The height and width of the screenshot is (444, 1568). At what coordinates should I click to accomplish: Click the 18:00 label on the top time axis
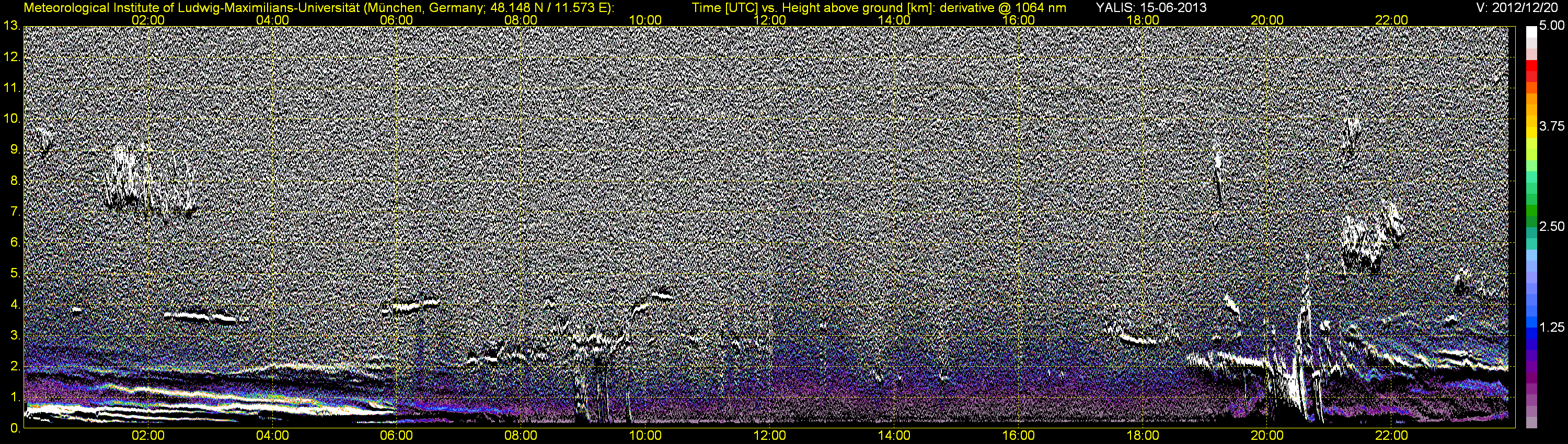[x=1143, y=20]
